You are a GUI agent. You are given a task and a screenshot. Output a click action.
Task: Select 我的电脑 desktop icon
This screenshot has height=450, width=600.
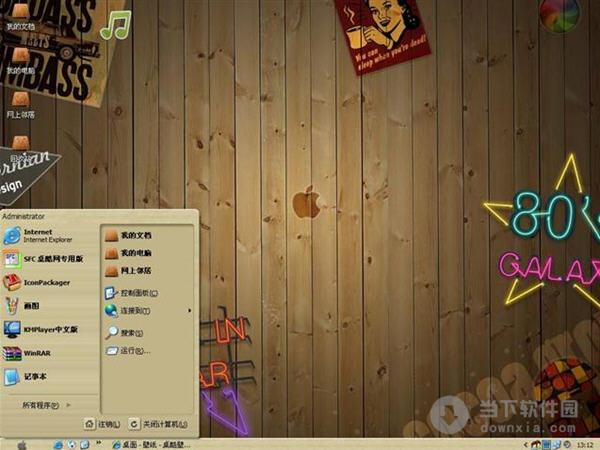[21, 61]
